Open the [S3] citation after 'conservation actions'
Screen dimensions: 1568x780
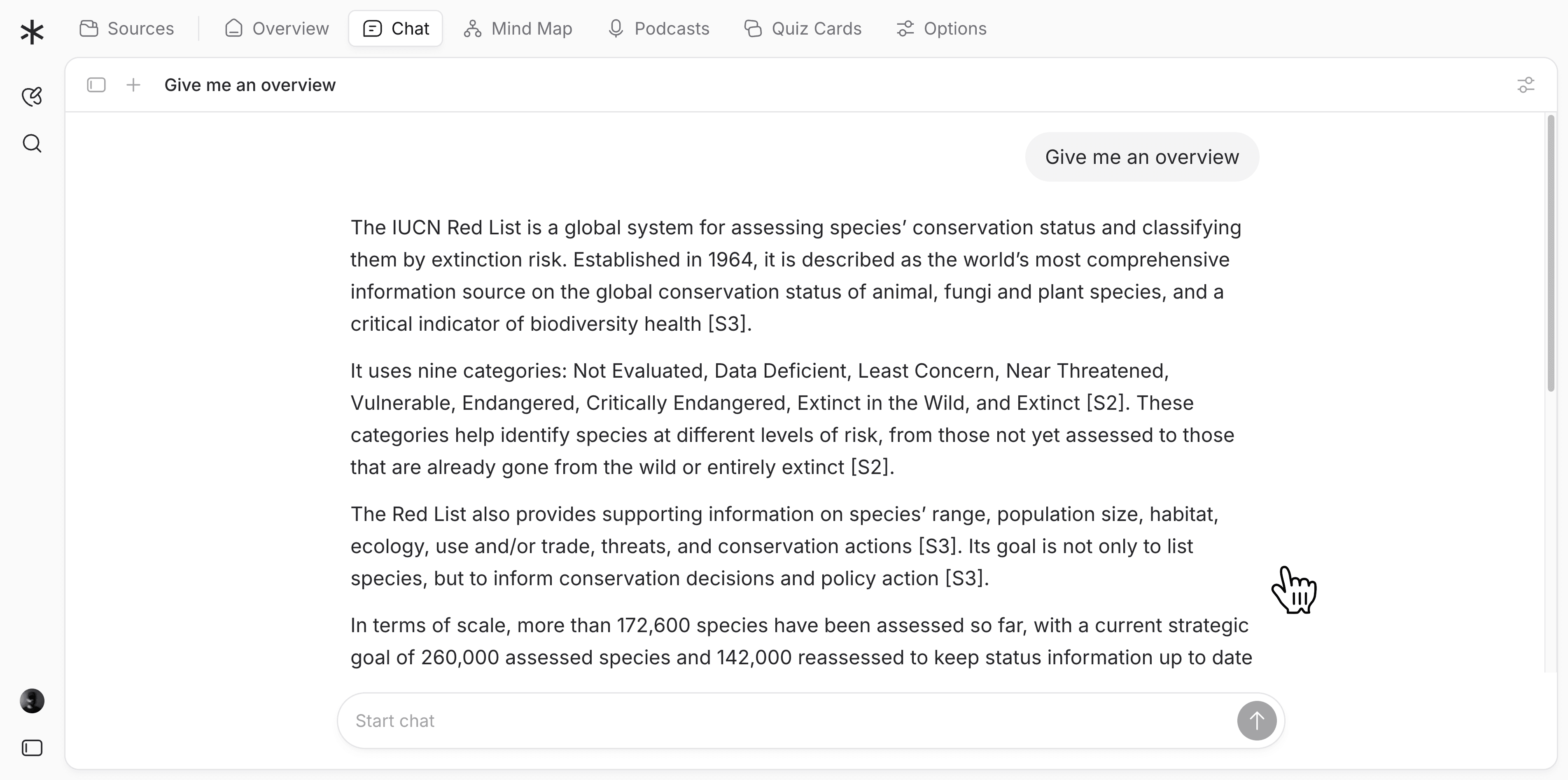[938, 546]
